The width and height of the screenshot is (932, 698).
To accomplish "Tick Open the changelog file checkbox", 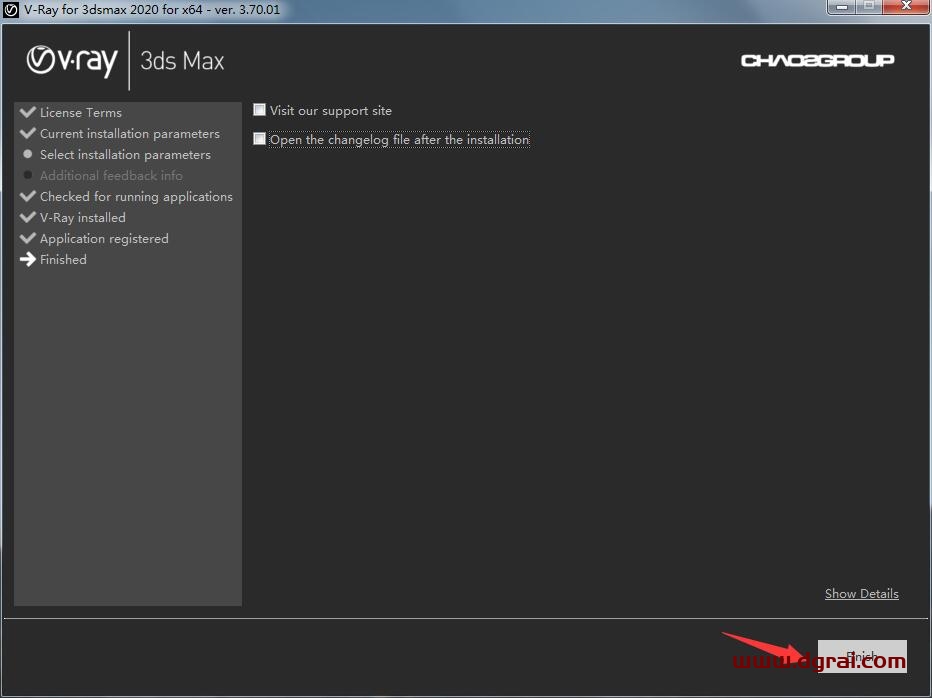I will click(x=260, y=139).
